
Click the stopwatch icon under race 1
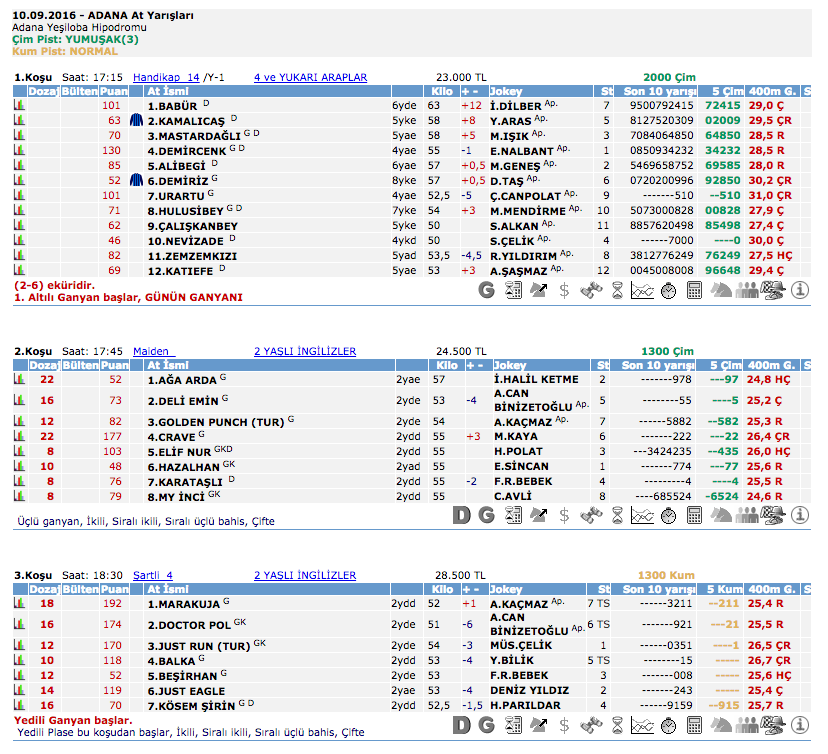click(669, 290)
